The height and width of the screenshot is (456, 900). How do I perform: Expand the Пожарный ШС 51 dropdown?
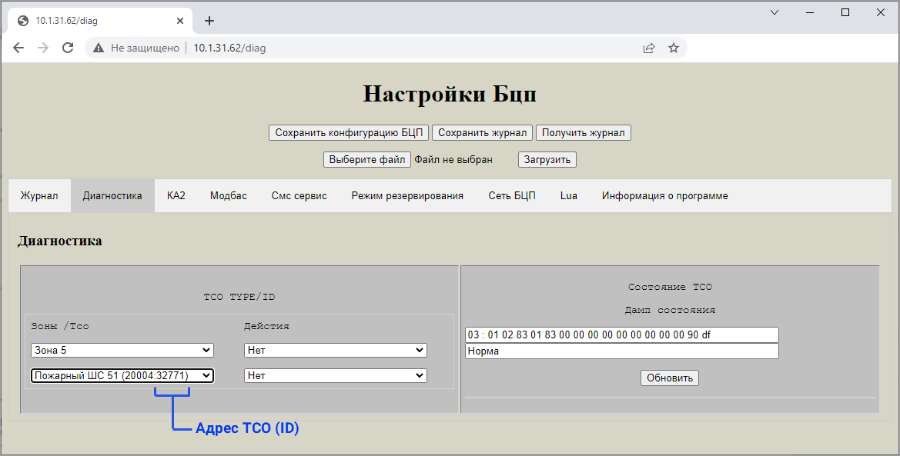pyautogui.click(x=122, y=376)
